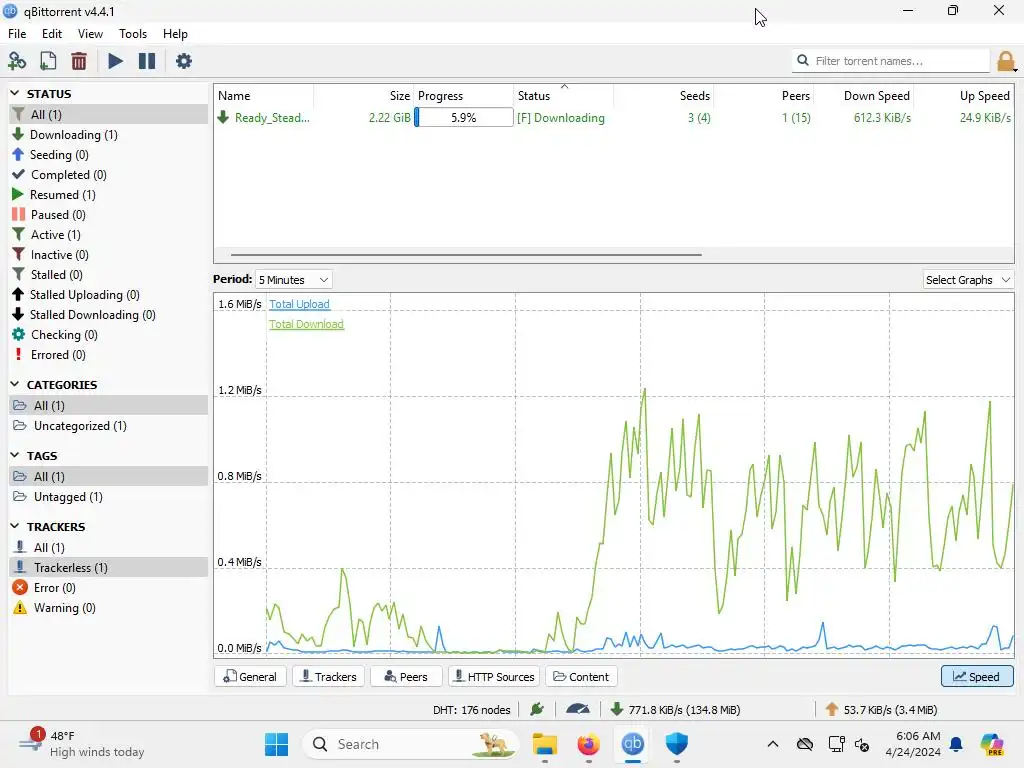This screenshot has height=768, width=1024.
Task: Select the Inactive (0) status filter
Action: [108, 255]
